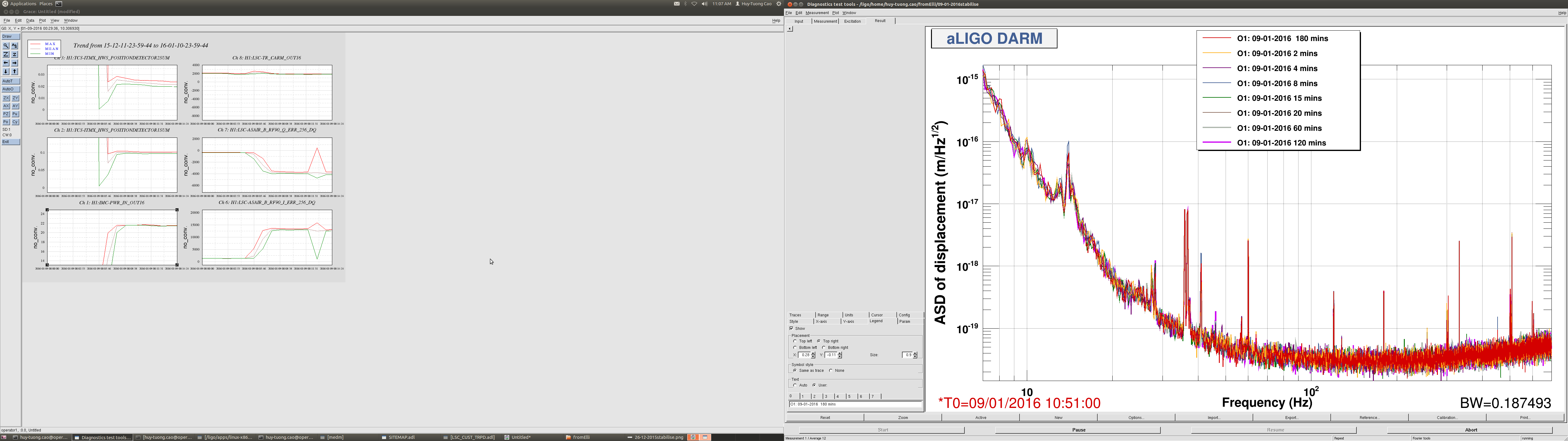Click the show-desktop icon in bottom taskbar

point(4,437)
